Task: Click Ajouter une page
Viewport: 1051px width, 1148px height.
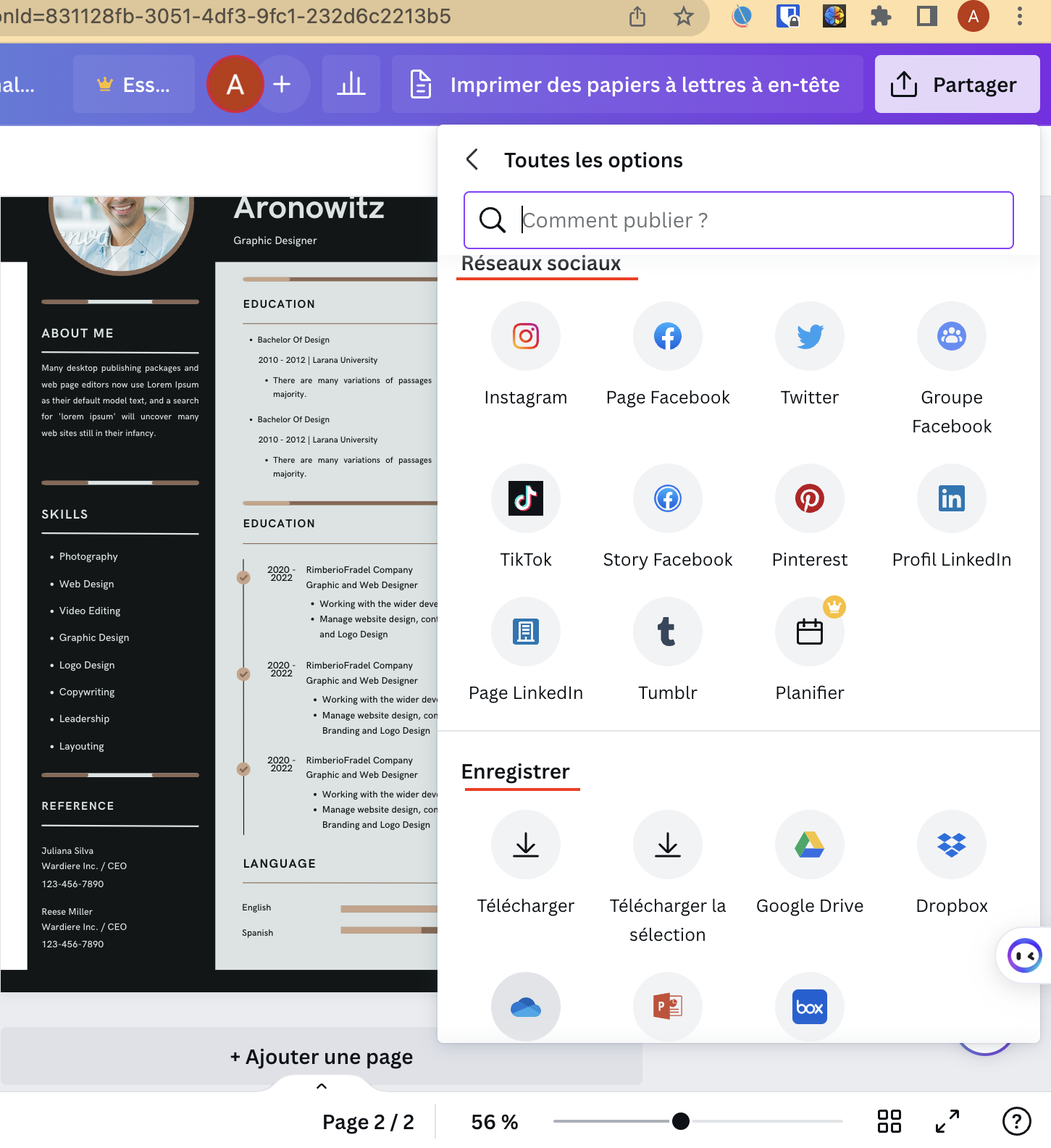Action: pos(322,1057)
